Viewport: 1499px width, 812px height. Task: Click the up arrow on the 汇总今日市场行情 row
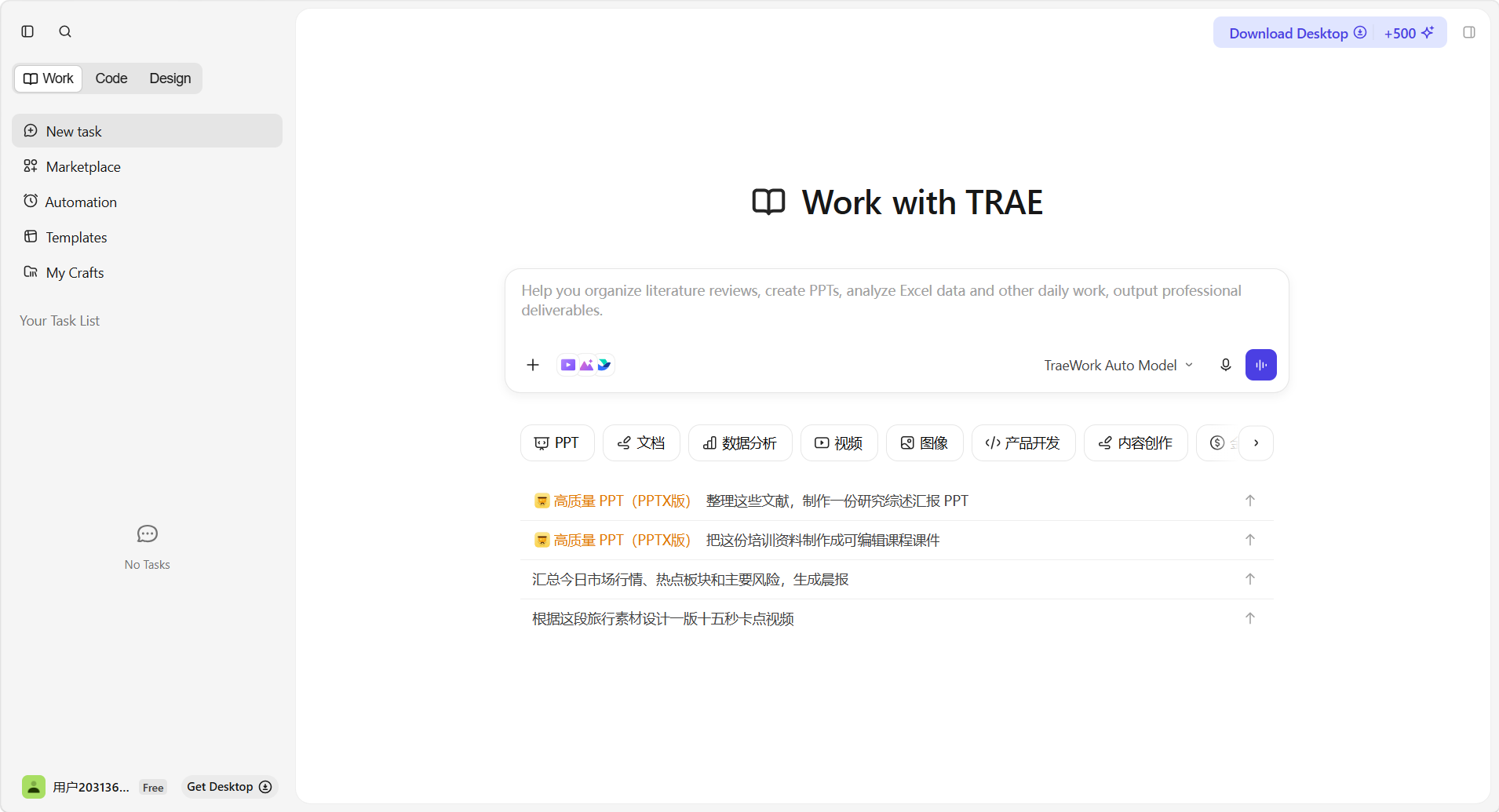click(x=1250, y=579)
